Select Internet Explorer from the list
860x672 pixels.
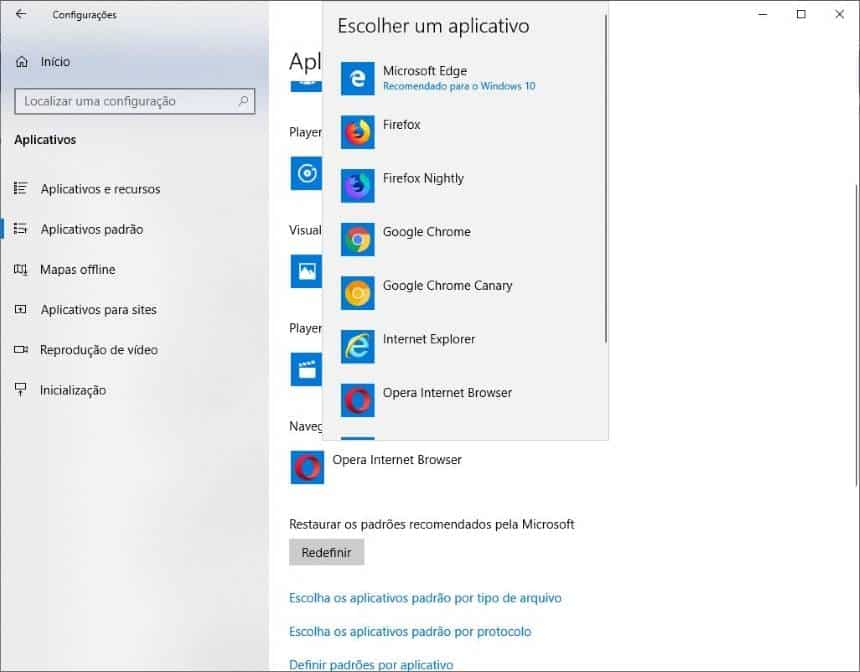pos(465,347)
